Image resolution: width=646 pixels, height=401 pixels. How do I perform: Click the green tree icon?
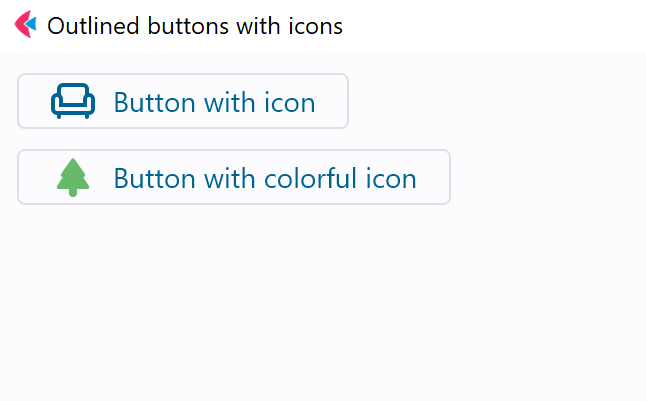73,178
